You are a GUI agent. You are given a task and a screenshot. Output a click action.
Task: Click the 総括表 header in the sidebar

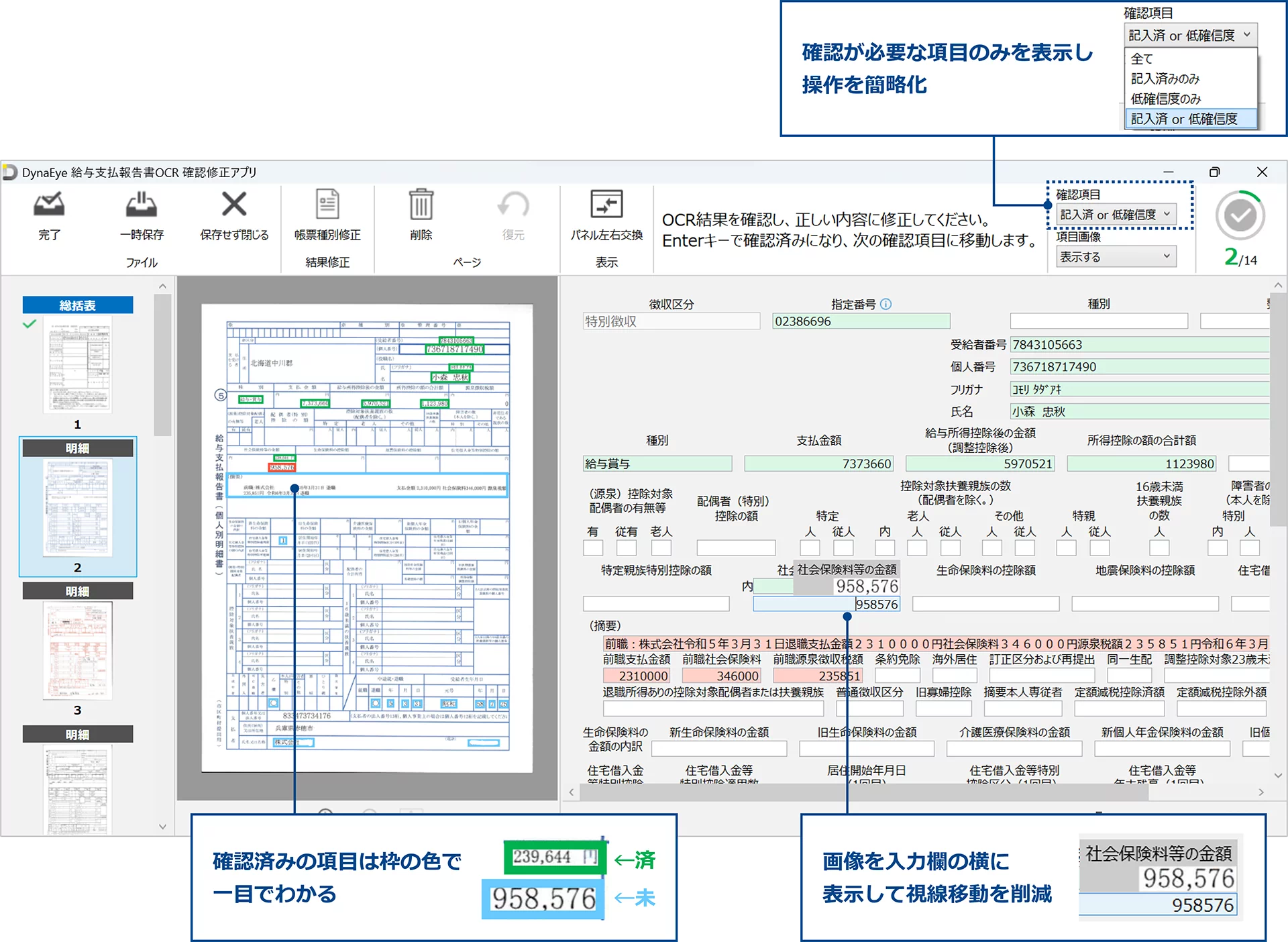(x=77, y=304)
